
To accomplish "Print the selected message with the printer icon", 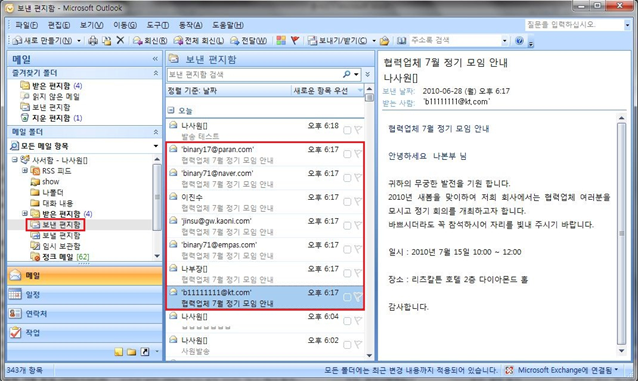I will 93,40.
